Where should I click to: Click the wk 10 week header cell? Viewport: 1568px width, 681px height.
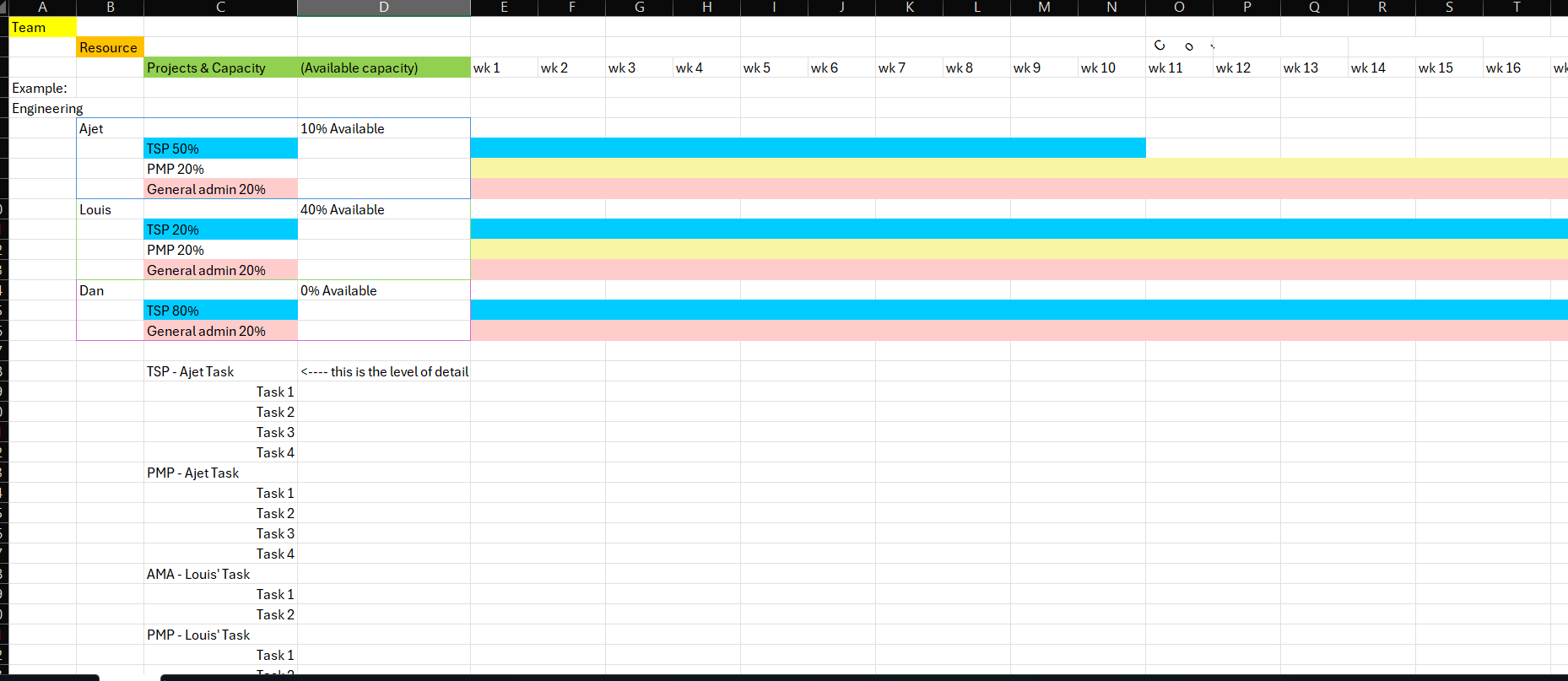pos(1111,68)
